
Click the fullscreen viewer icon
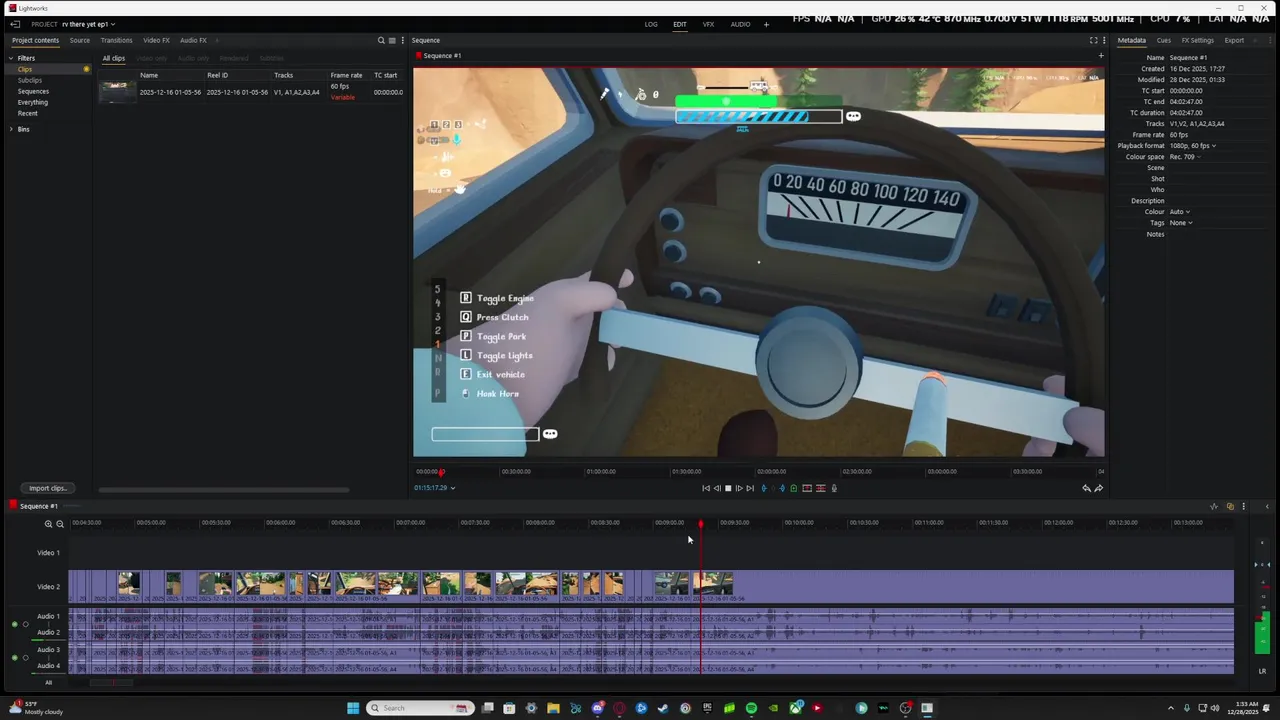1093,41
